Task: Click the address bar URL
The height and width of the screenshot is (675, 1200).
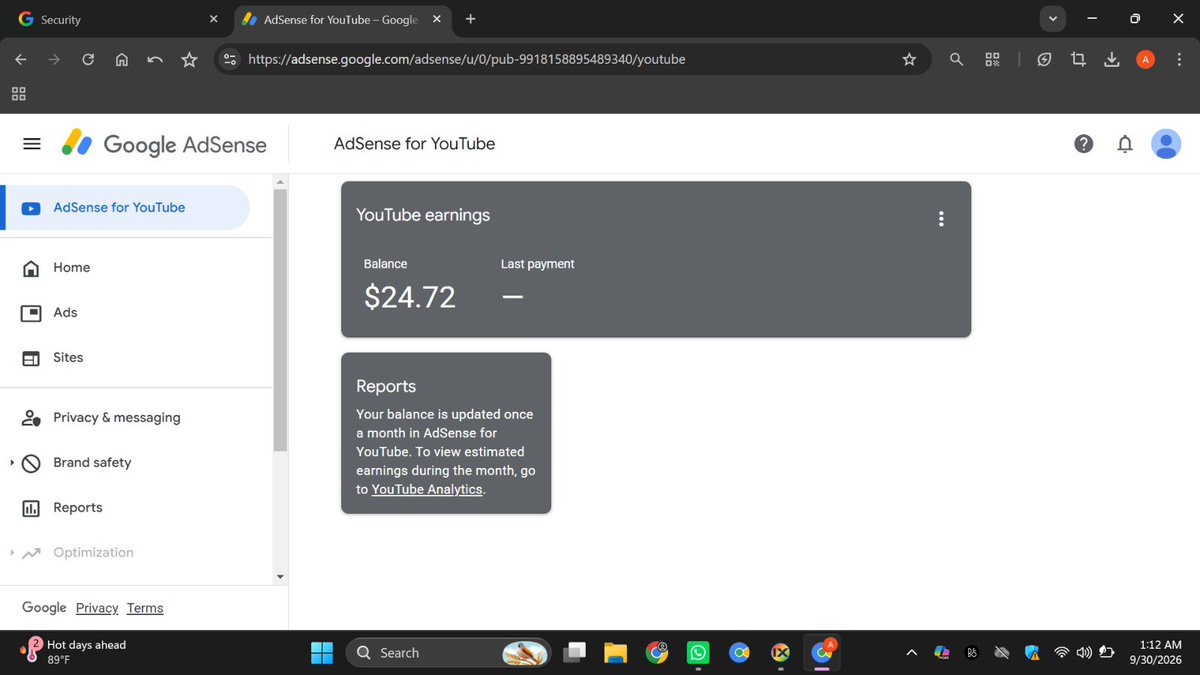Action: 467,60
